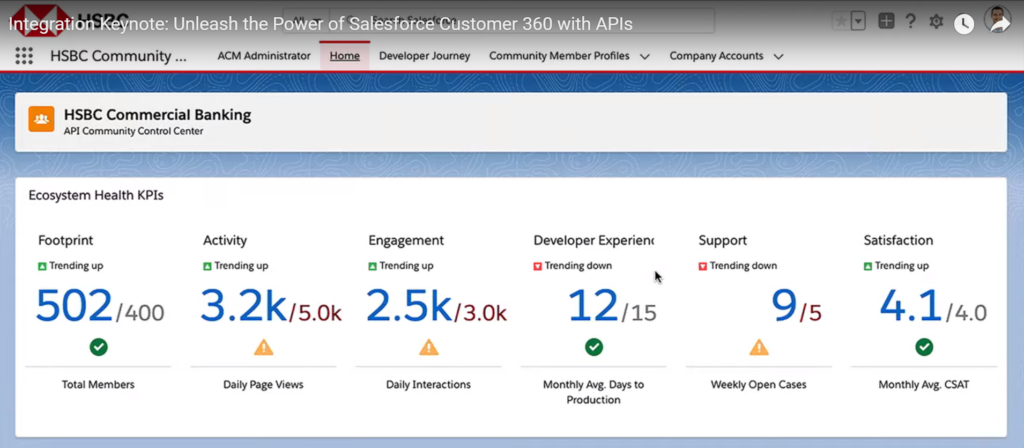Click the Daily Interactions label

click(428, 385)
